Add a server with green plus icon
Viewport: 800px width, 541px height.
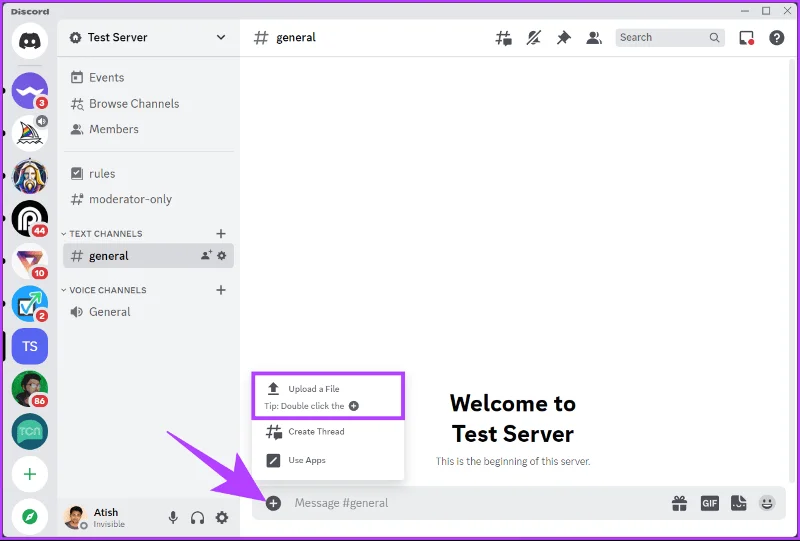(30, 474)
